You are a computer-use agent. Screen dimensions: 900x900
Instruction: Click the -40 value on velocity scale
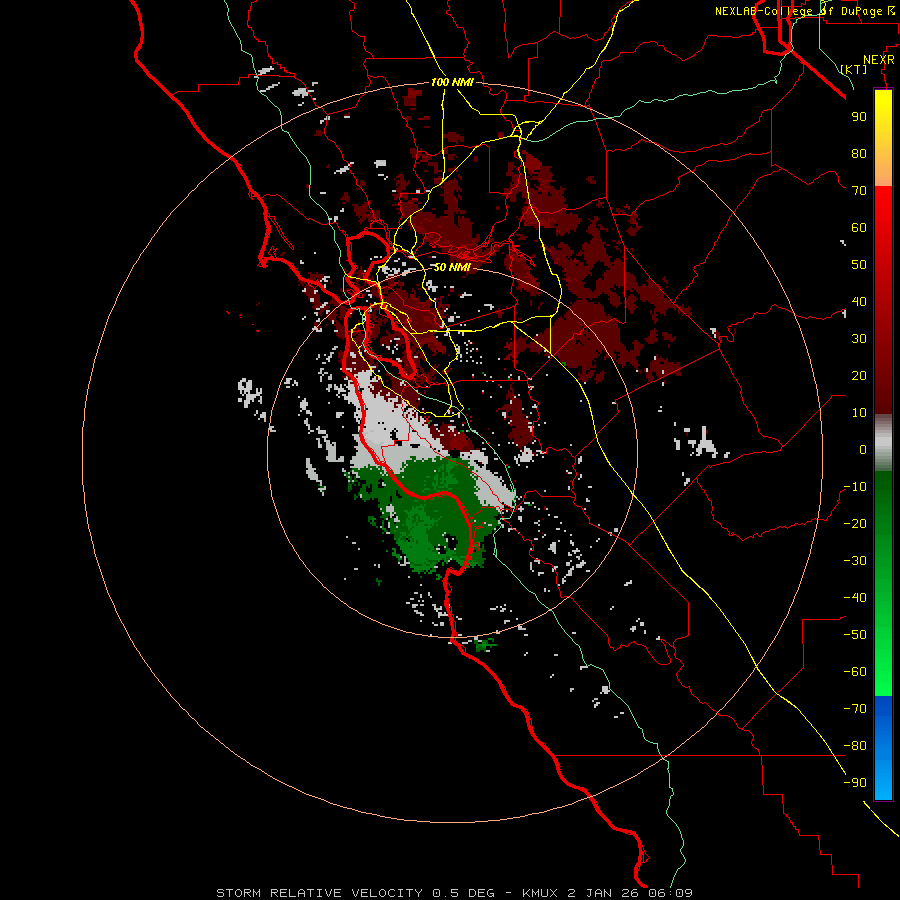coord(855,598)
